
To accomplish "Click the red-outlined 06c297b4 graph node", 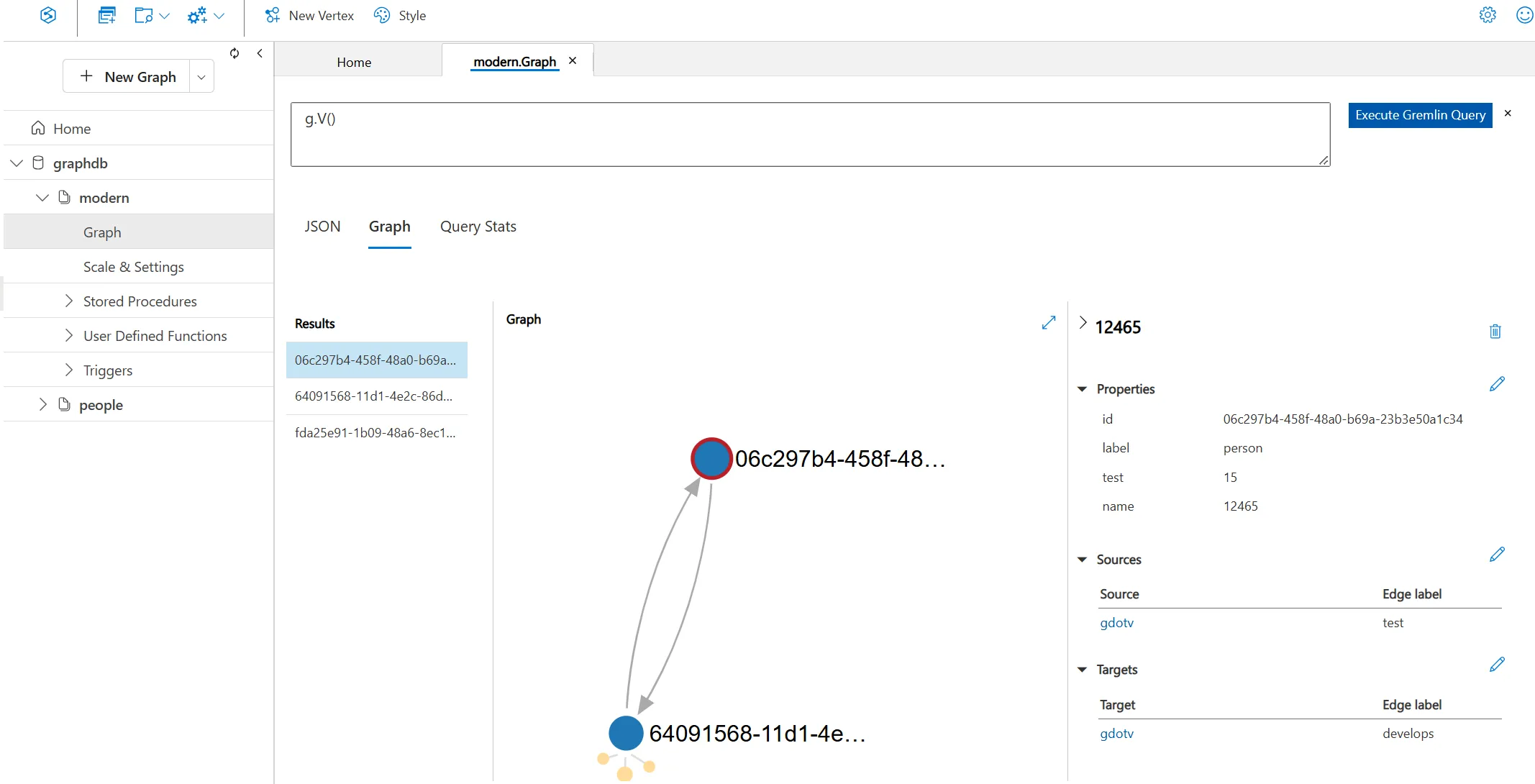I will click(711, 458).
